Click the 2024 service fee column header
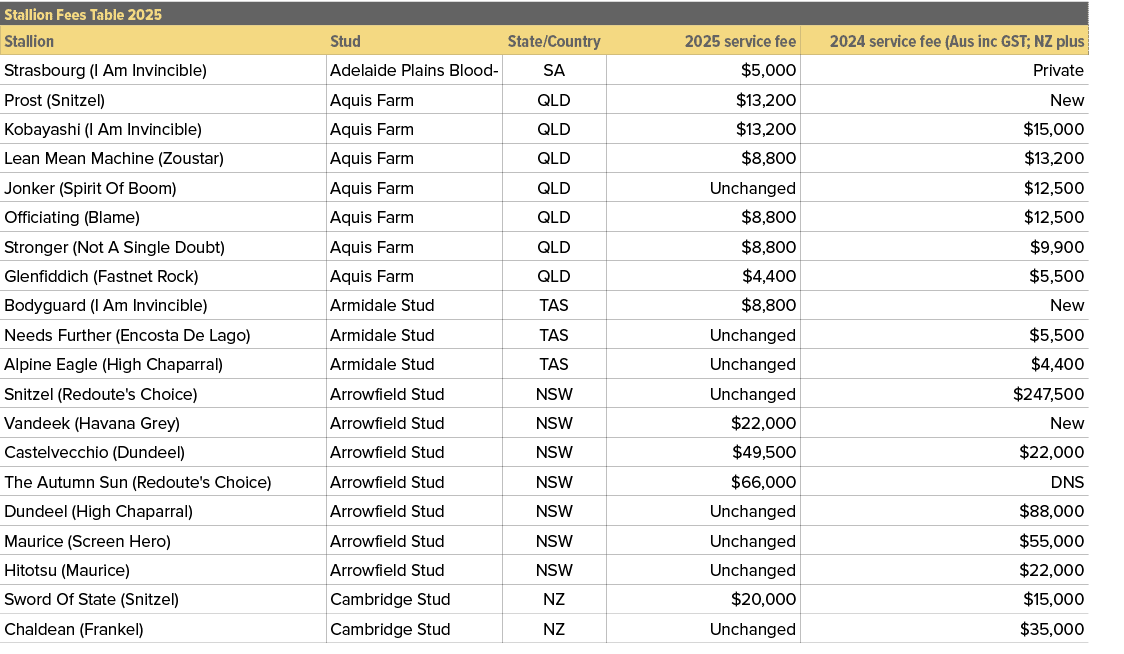 (955, 41)
